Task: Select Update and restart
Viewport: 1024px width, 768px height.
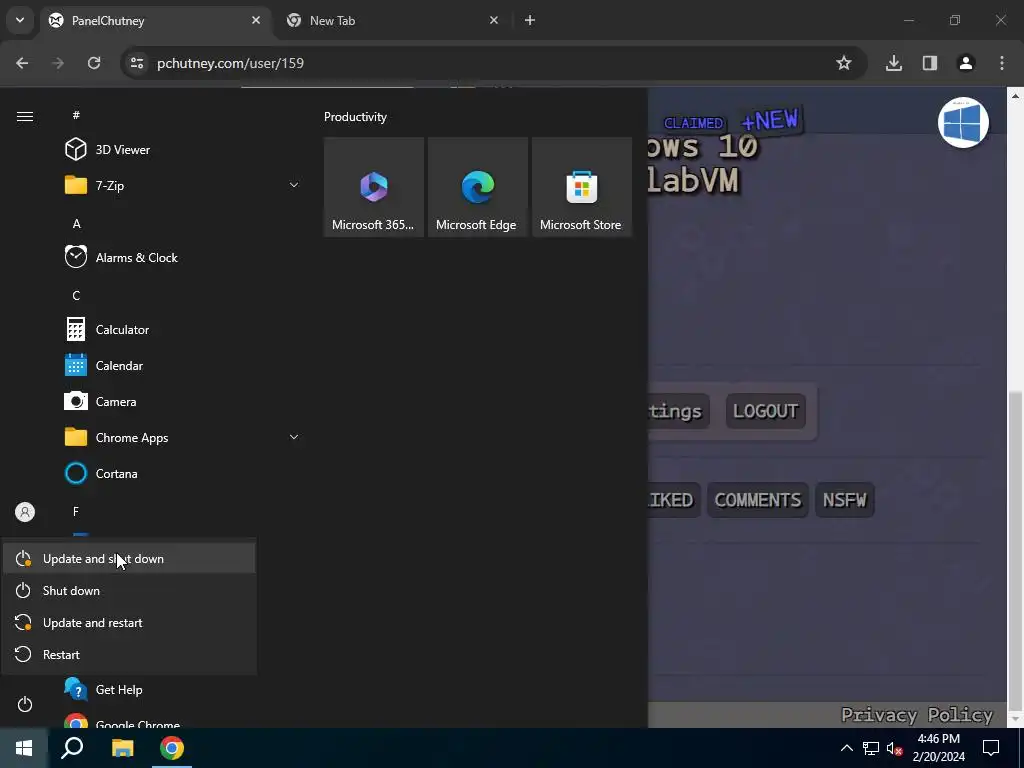Action: point(129,623)
